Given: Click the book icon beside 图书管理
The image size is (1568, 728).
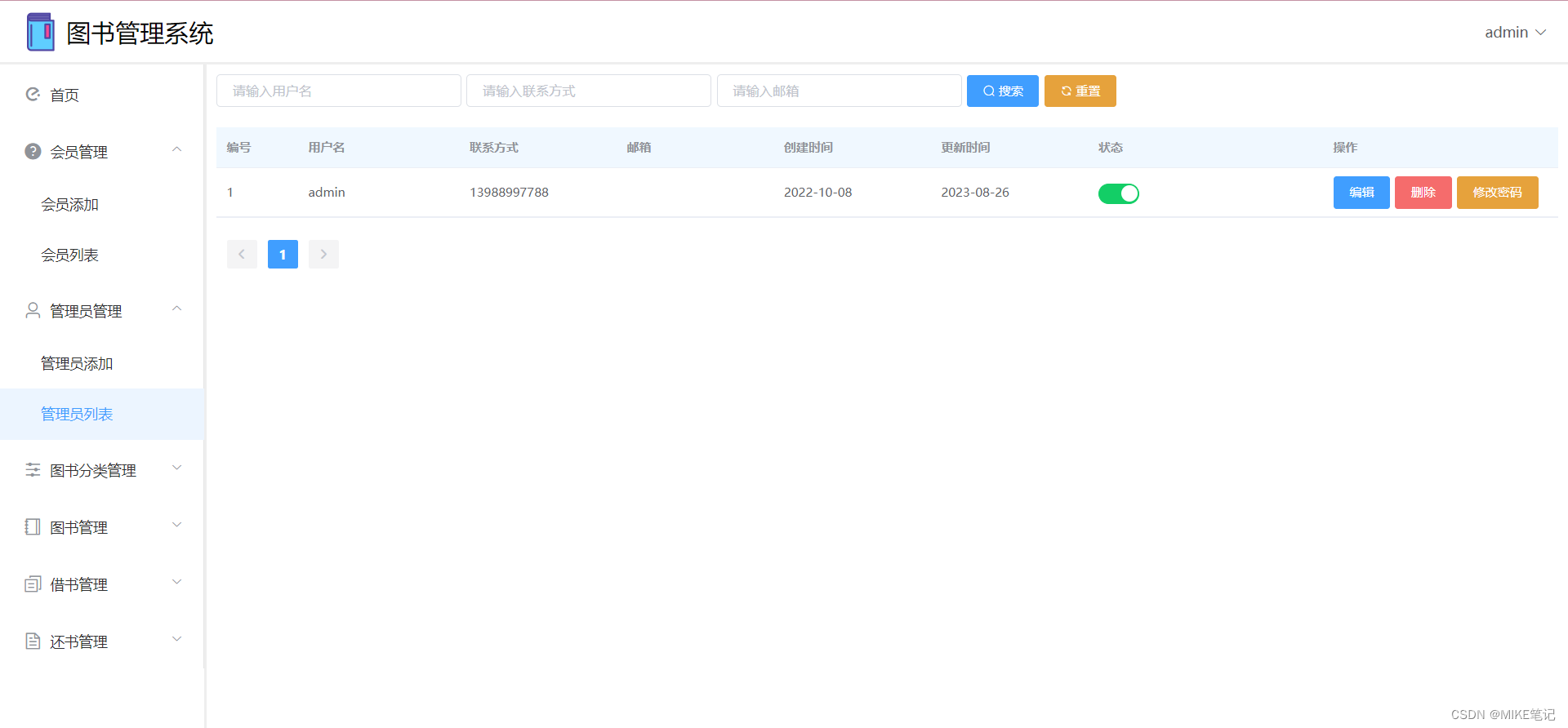Looking at the screenshot, I should (x=33, y=526).
